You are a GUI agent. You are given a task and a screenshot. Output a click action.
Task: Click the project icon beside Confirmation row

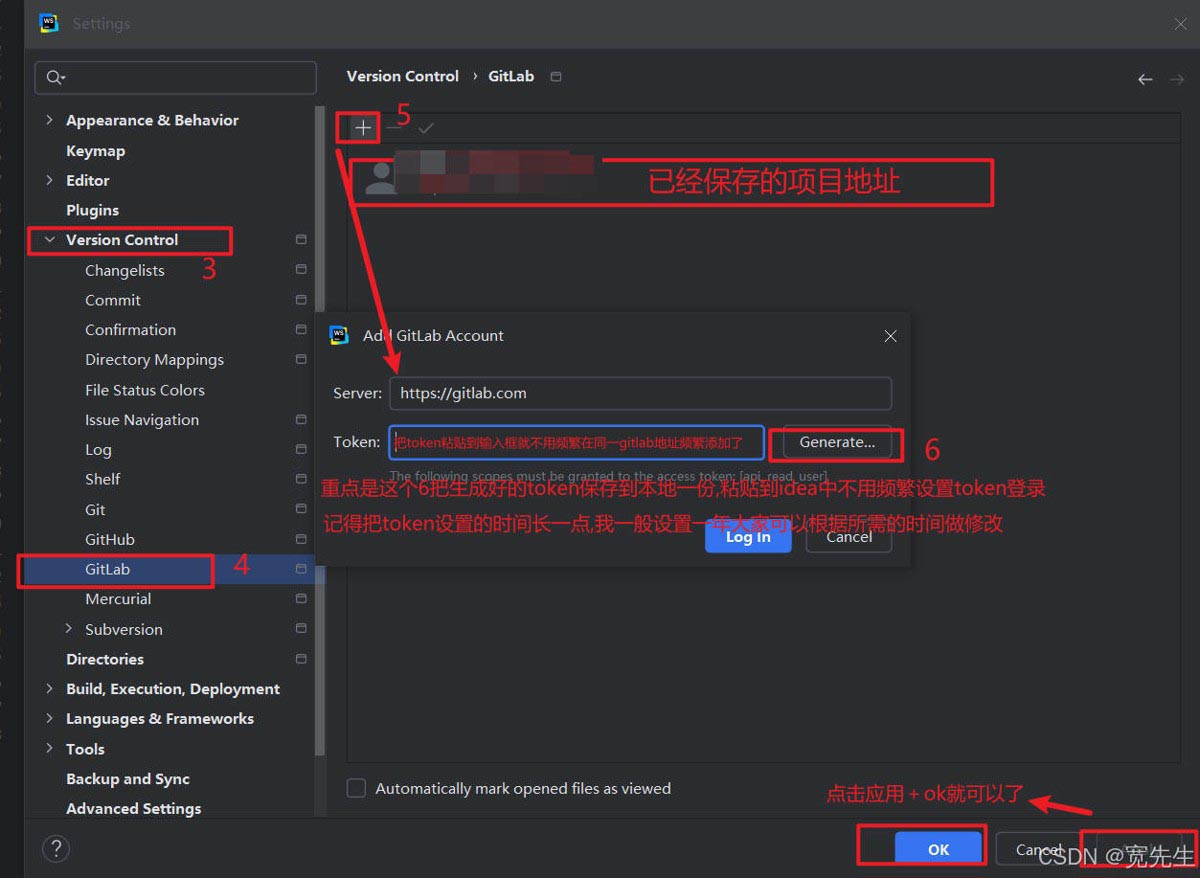click(301, 329)
